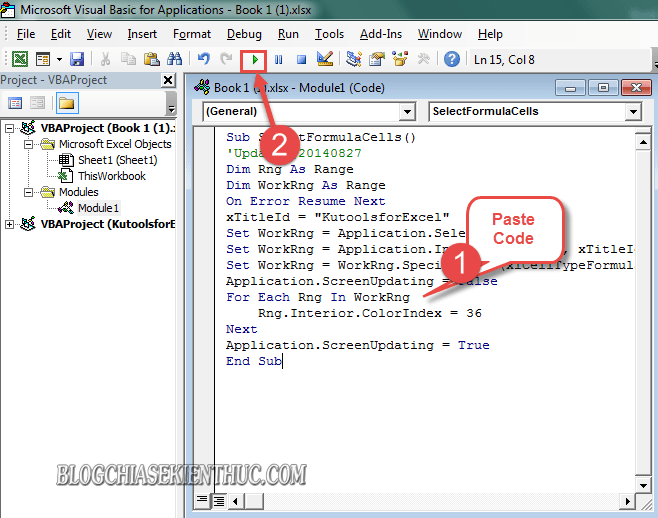
Task: Open the Run menu
Action: click(288, 34)
